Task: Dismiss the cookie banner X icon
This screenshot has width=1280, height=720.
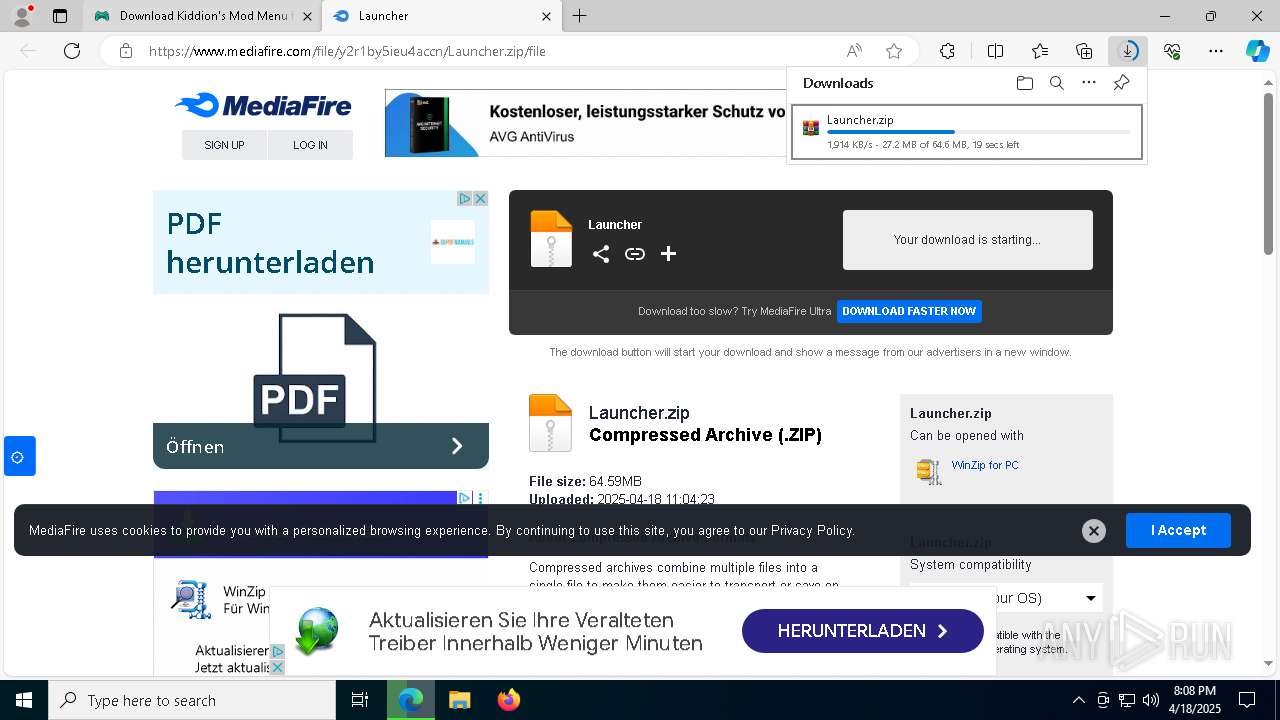Action: pos(1094,531)
